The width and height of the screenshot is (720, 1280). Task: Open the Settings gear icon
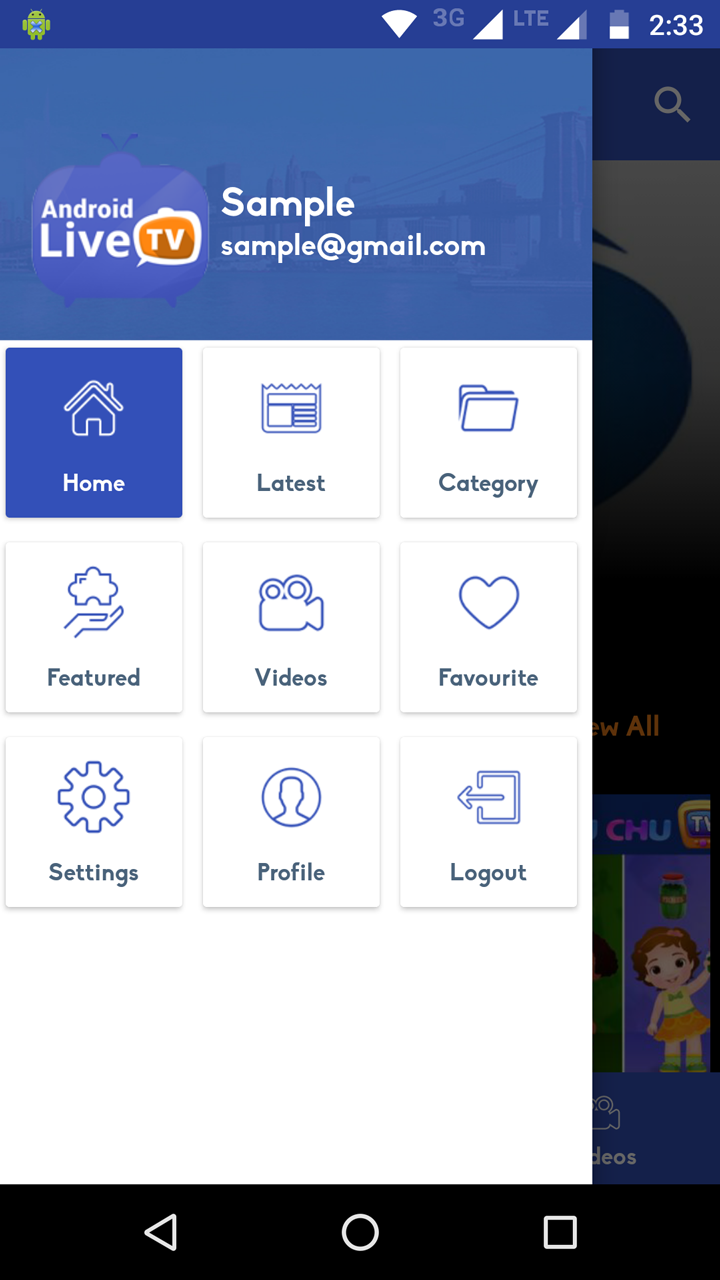tap(94, 797)
